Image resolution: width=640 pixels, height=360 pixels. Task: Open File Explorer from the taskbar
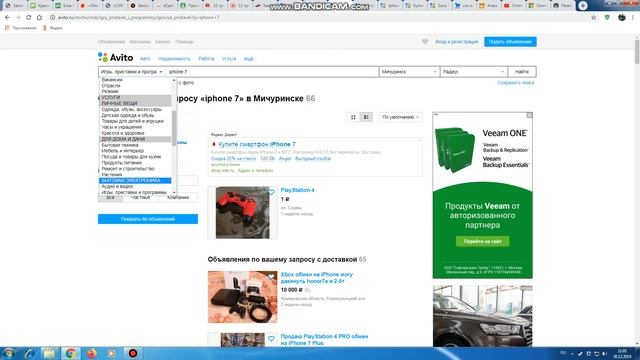point(49,353)
